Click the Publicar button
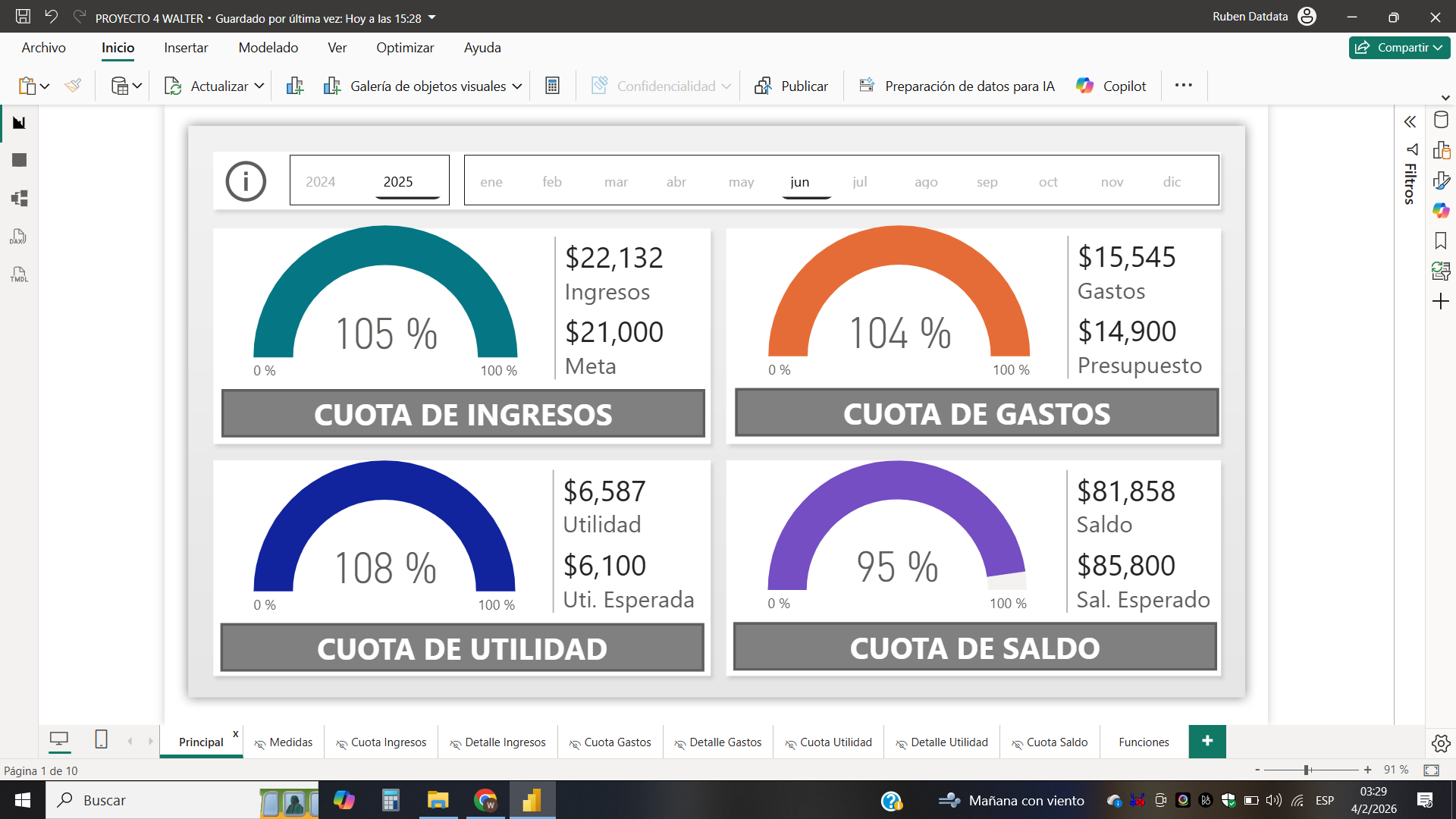Screen dimensions: 1456x819 pyautogui.click(x=792, y=86)
